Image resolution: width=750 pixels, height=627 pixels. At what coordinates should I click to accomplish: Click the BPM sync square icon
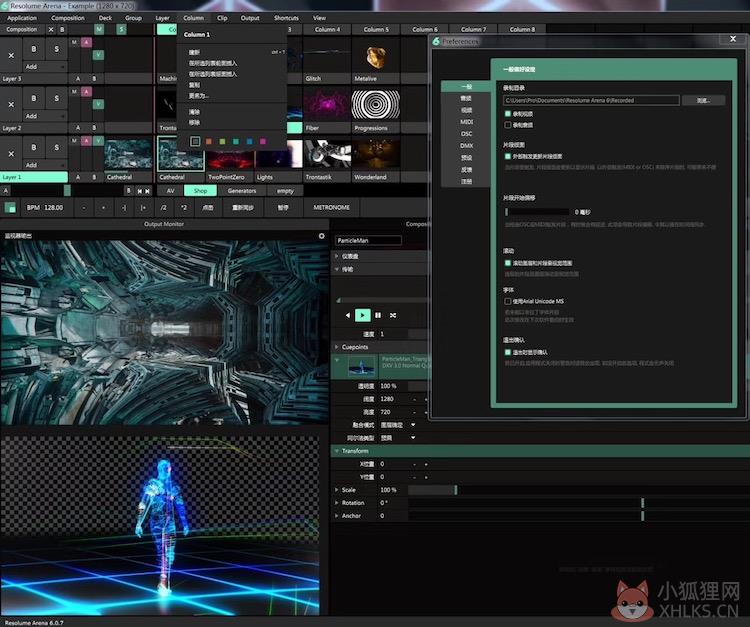click(x=10, y=208)
